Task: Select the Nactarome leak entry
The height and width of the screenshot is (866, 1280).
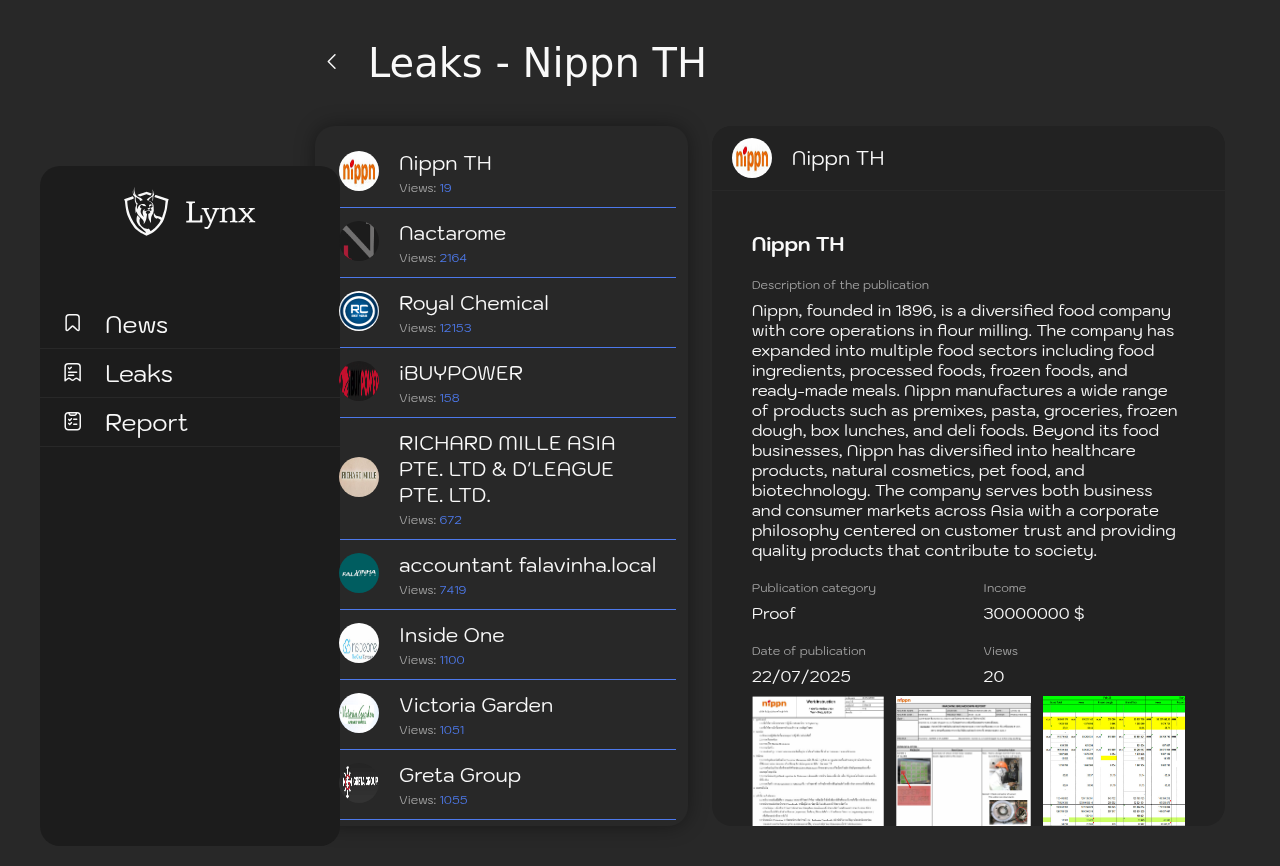Action: tap(507, 243)
